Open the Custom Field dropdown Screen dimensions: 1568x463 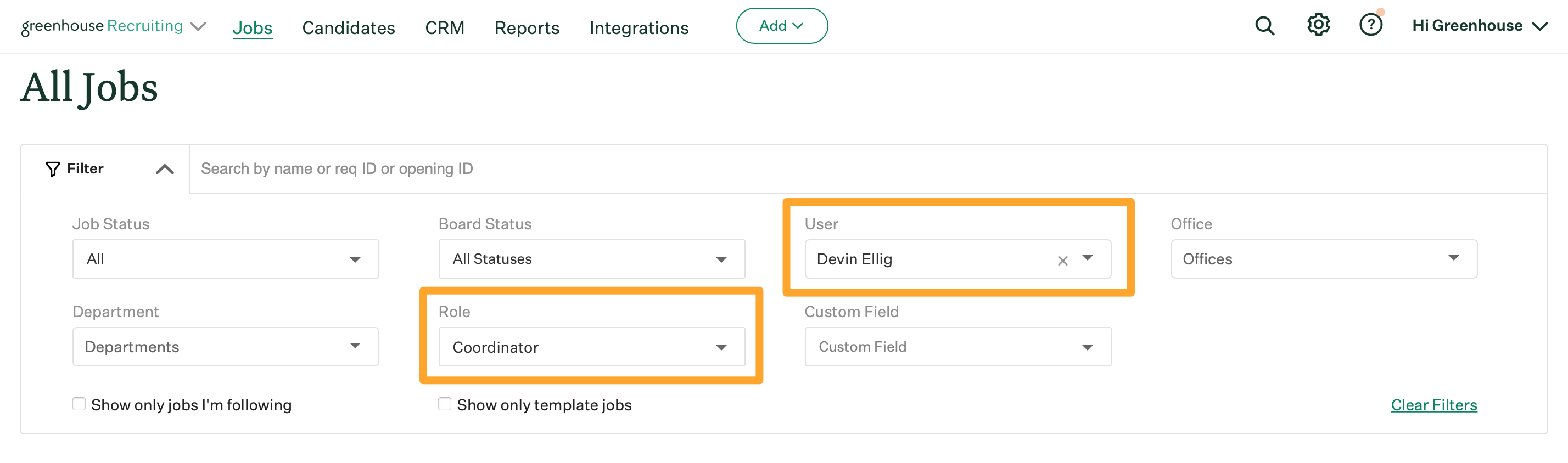(x=957, y=346)
